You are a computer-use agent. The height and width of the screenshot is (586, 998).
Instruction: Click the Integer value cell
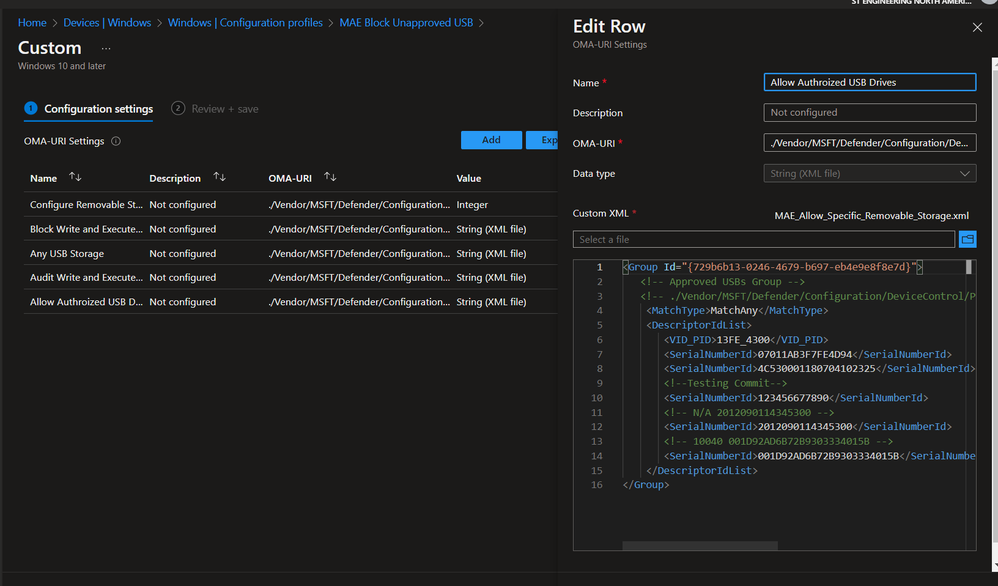(x=472, y=205)
